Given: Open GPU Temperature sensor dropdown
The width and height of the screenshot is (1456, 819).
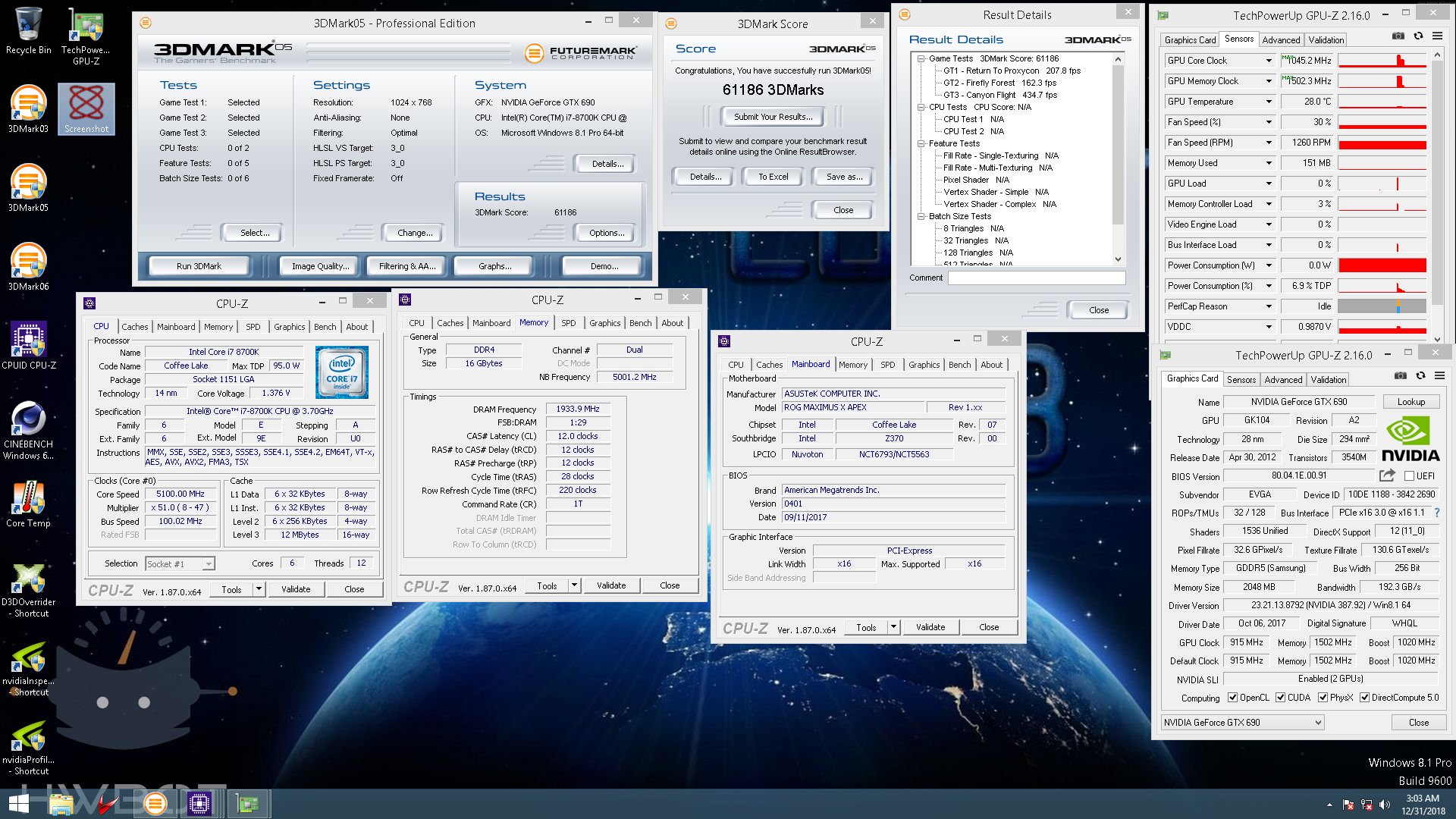Looking at the screenshot, I should pos(1269,102).
